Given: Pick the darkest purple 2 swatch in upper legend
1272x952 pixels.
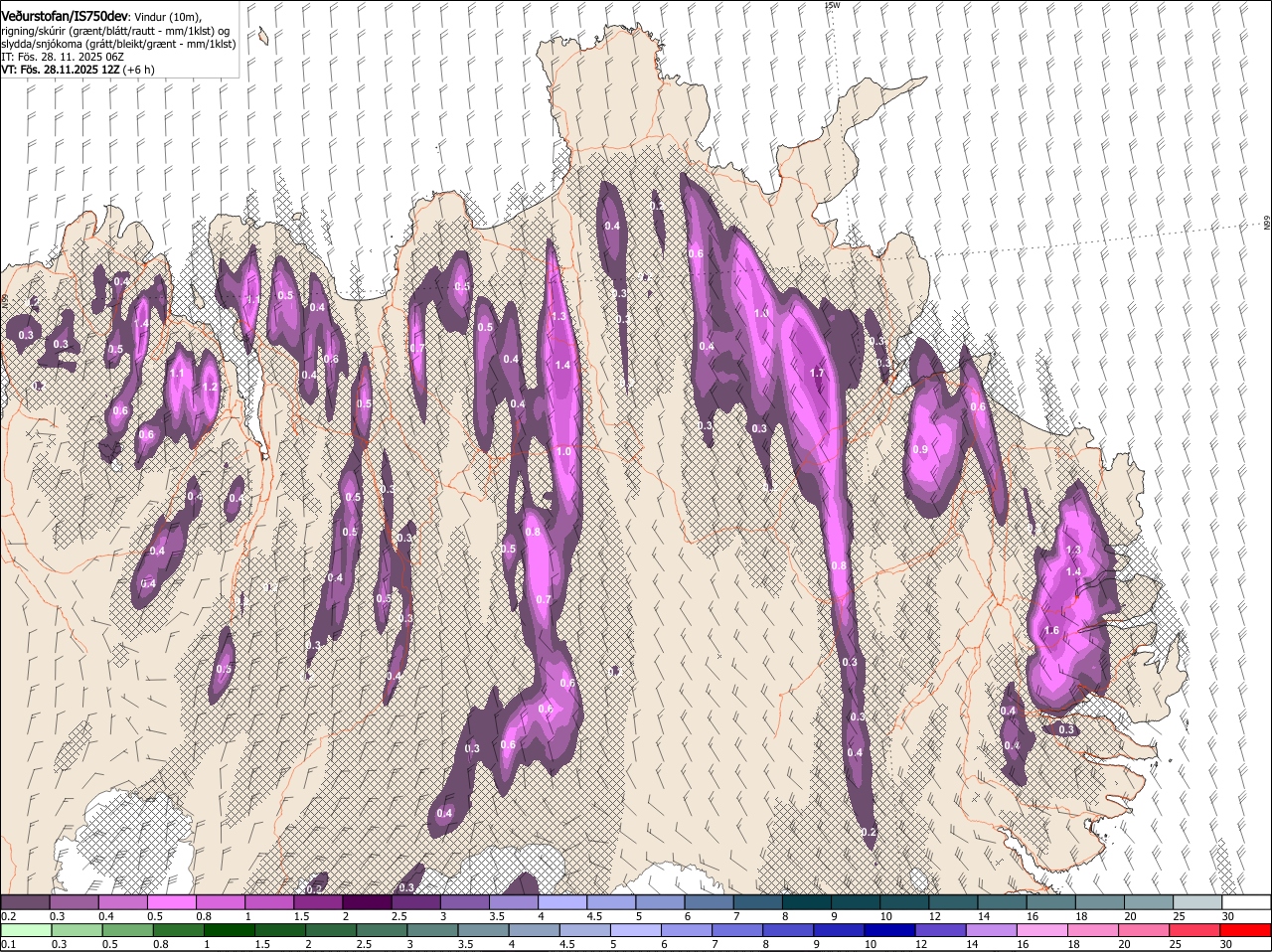Looking at the screenshot, I should (366, 902).
